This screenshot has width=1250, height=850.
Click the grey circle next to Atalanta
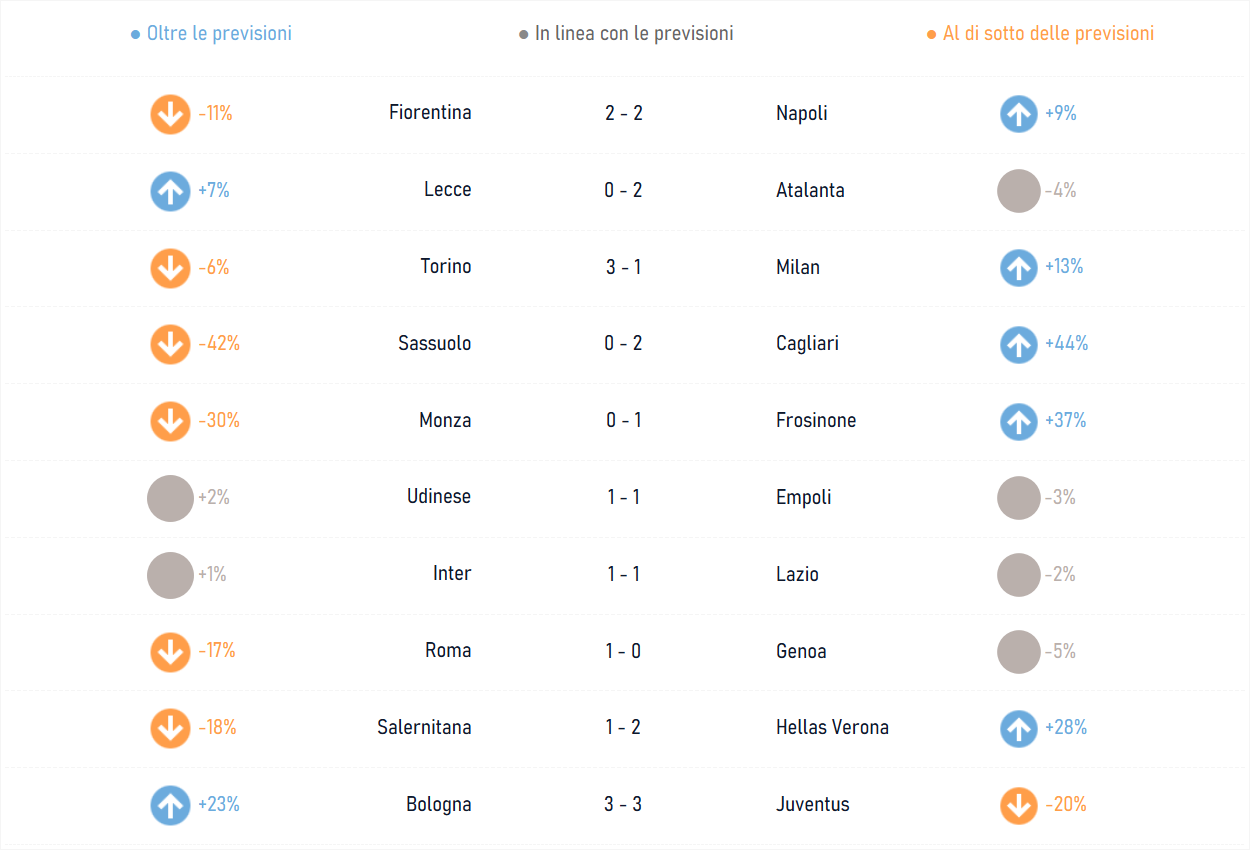pos(1019,191)
